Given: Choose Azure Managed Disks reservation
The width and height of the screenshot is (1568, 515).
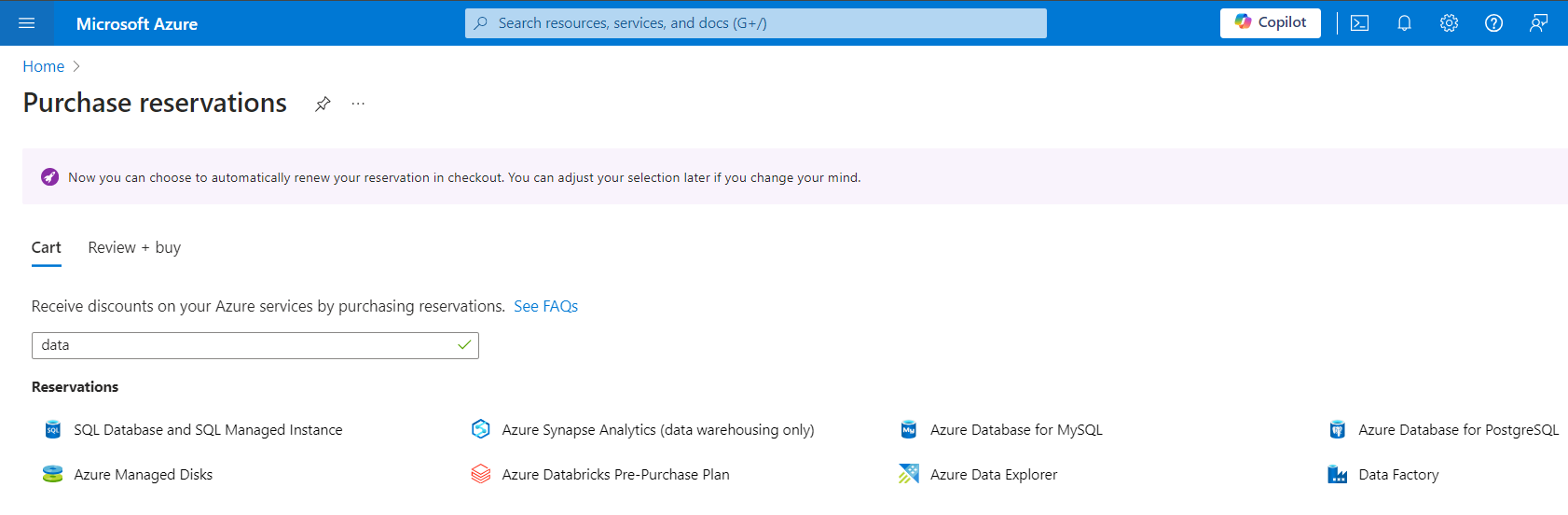Looking at the screenshot, I should [x=144, y=475].
